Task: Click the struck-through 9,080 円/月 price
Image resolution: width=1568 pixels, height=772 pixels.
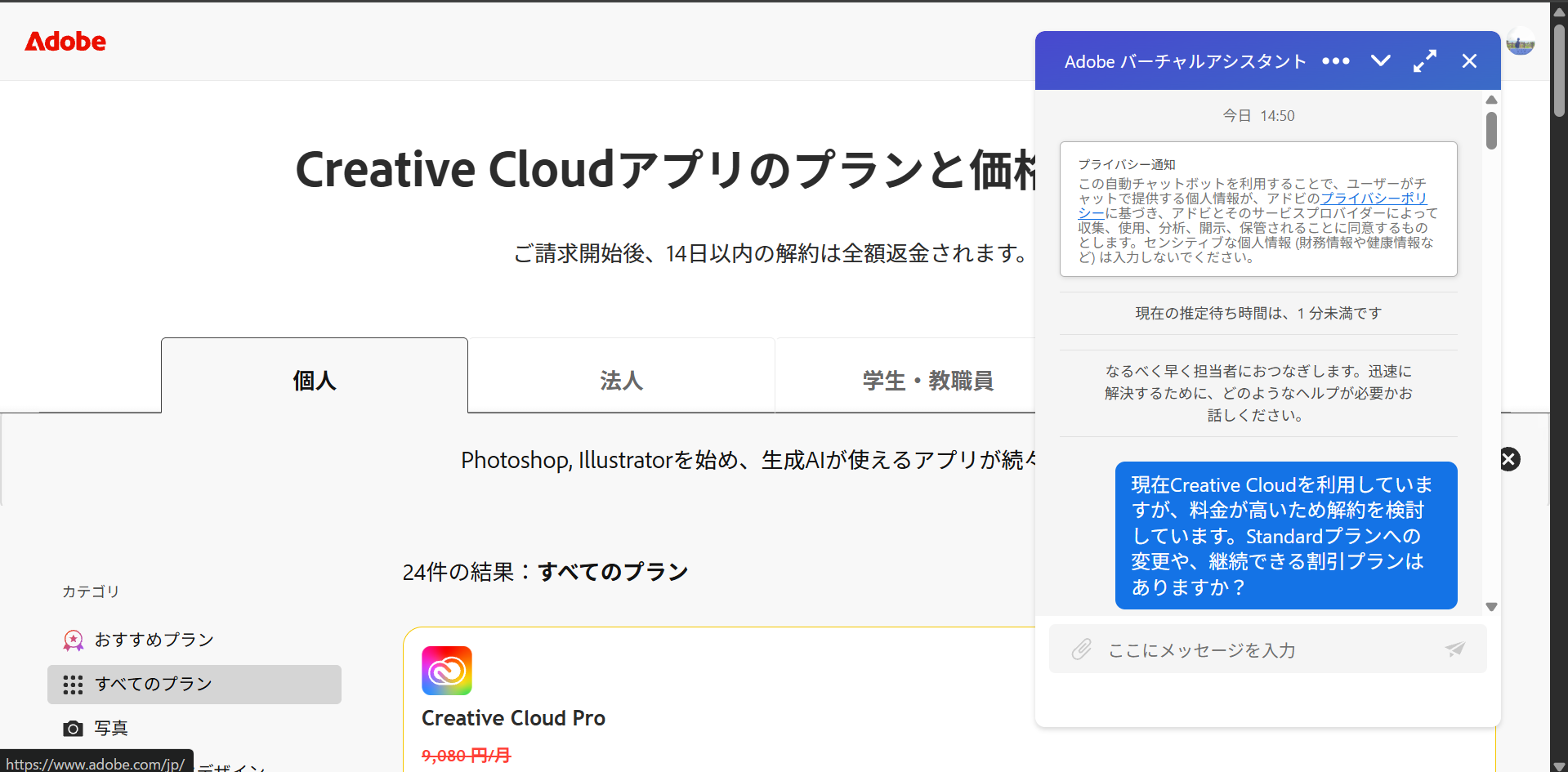Action: [x=466, y=756]
